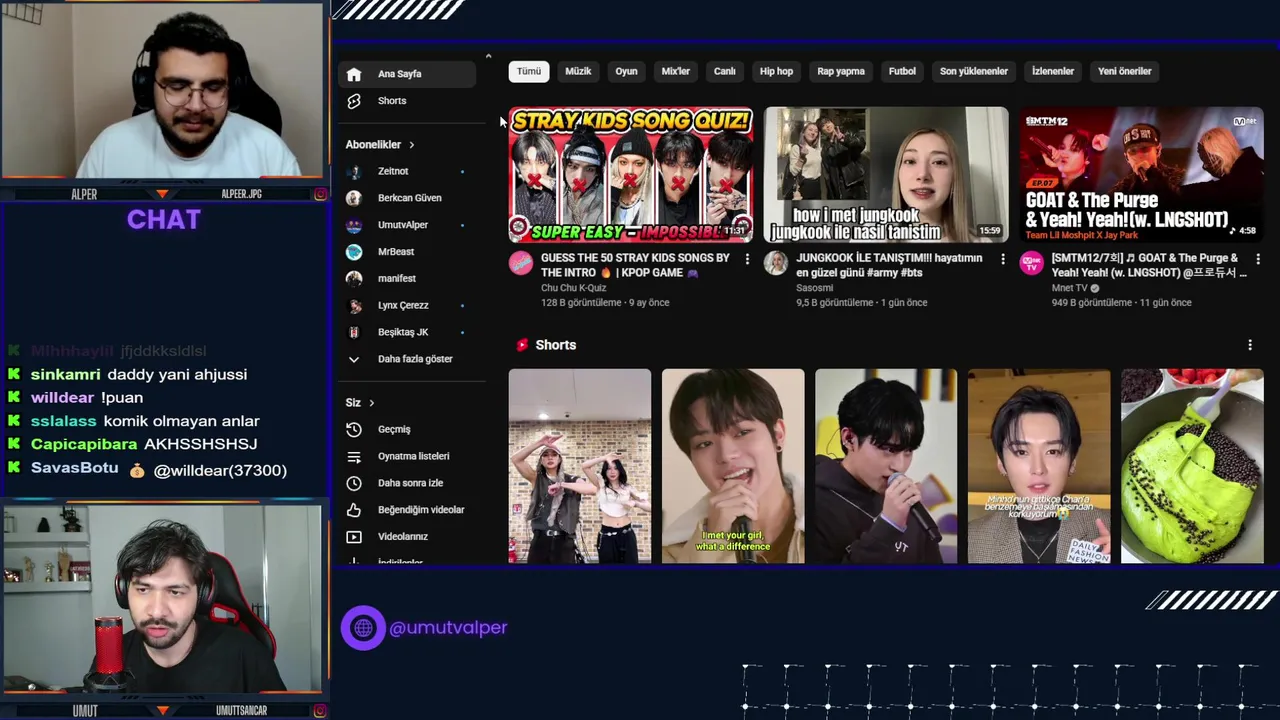Open manifest channel avatar
This screenshot has width=1280, height=720.
(353, 278)
